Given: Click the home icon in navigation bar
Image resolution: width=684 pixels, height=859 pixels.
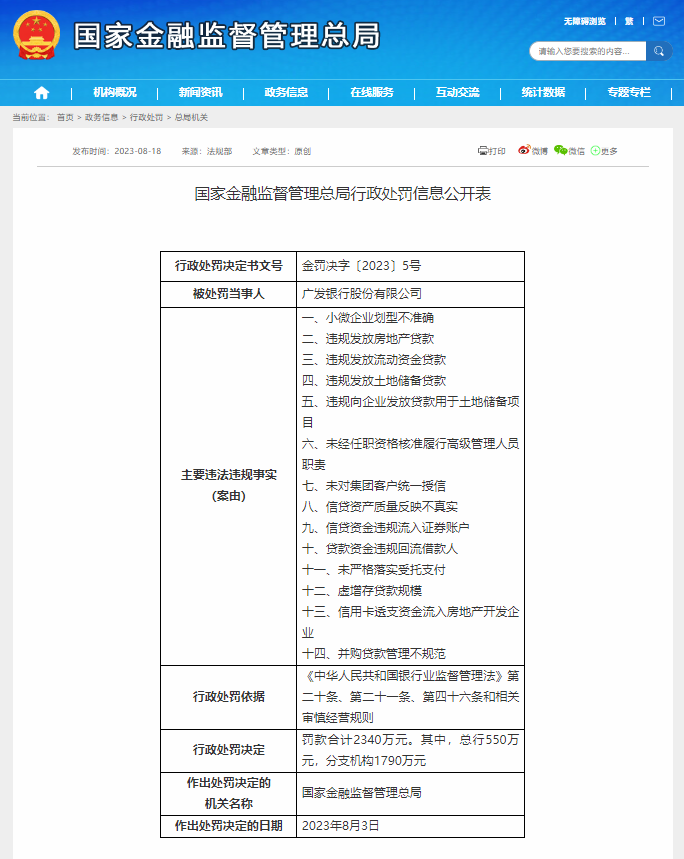Looking at the screenshot, I should click(x=42, y=93).
